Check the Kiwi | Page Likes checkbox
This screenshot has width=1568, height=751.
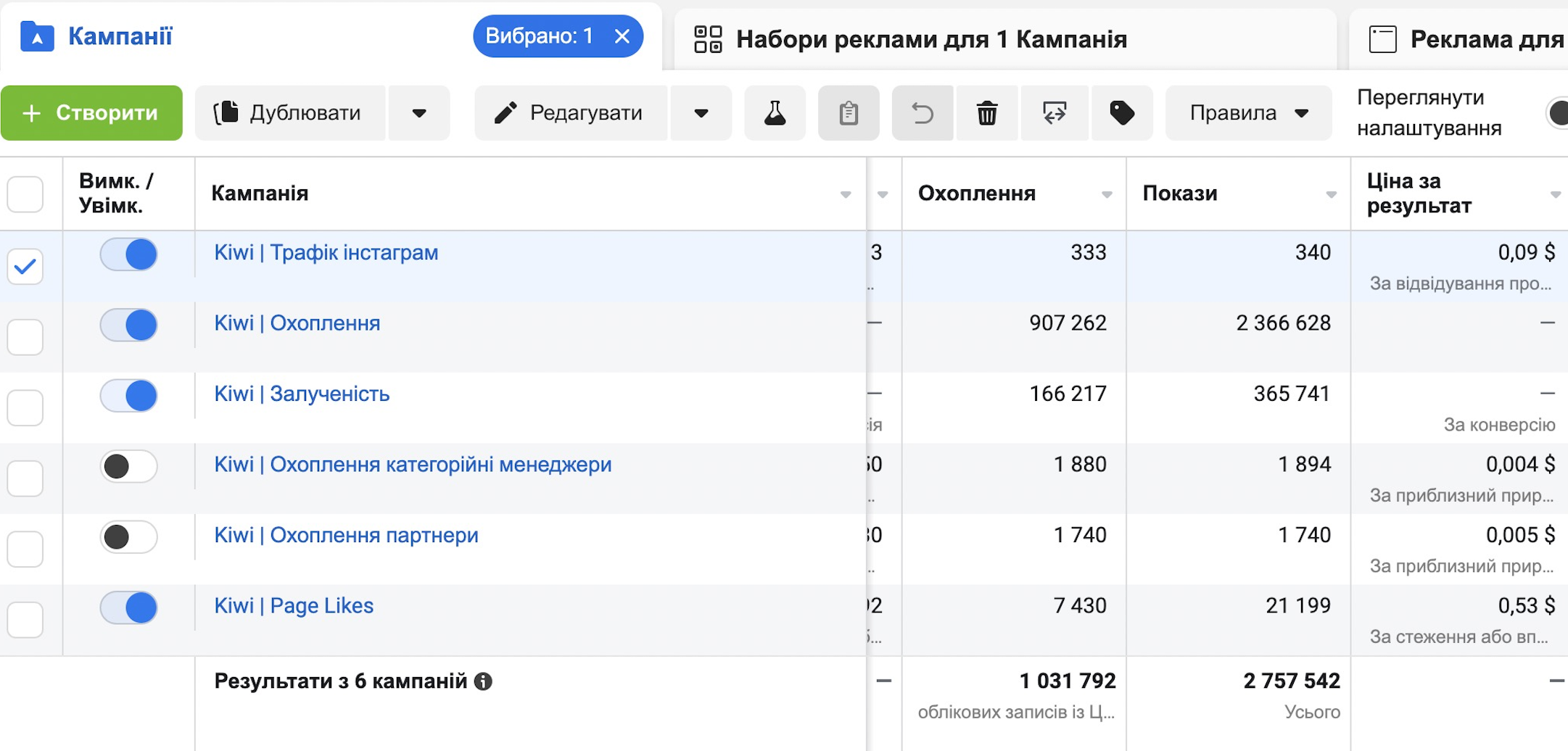(x=25, y=620)
